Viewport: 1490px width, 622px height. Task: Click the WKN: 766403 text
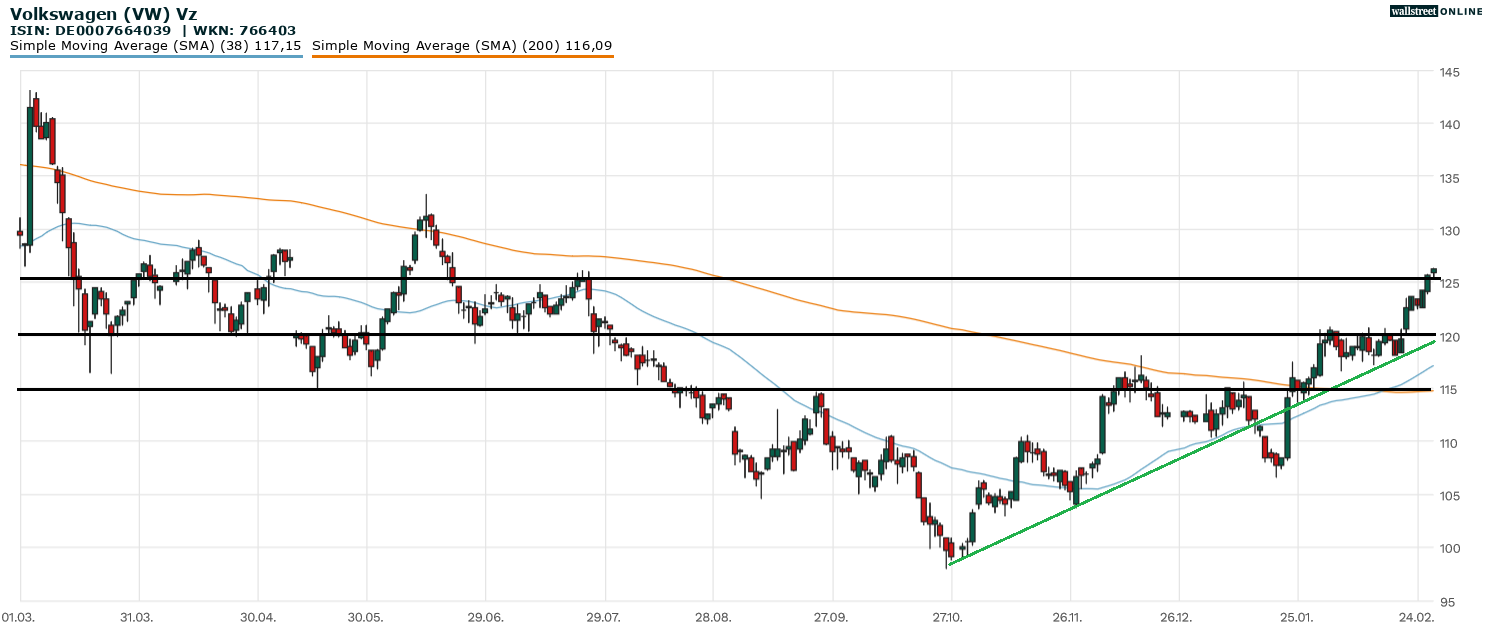[246, 31]
